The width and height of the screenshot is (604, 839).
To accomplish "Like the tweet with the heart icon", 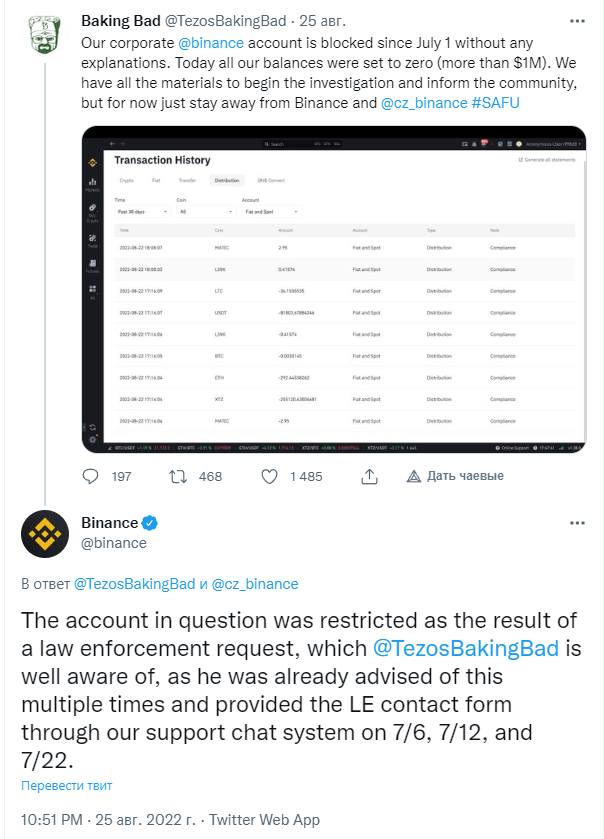I will [x=269, y=476].
